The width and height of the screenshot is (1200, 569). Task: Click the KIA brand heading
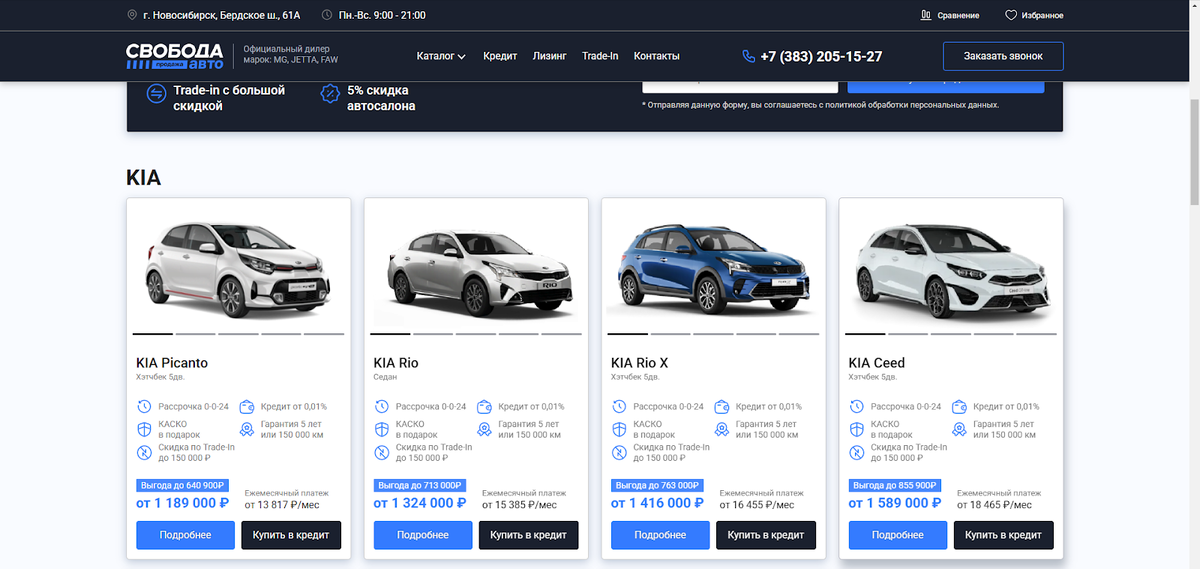pyautogui.click(x=144, y=178)
